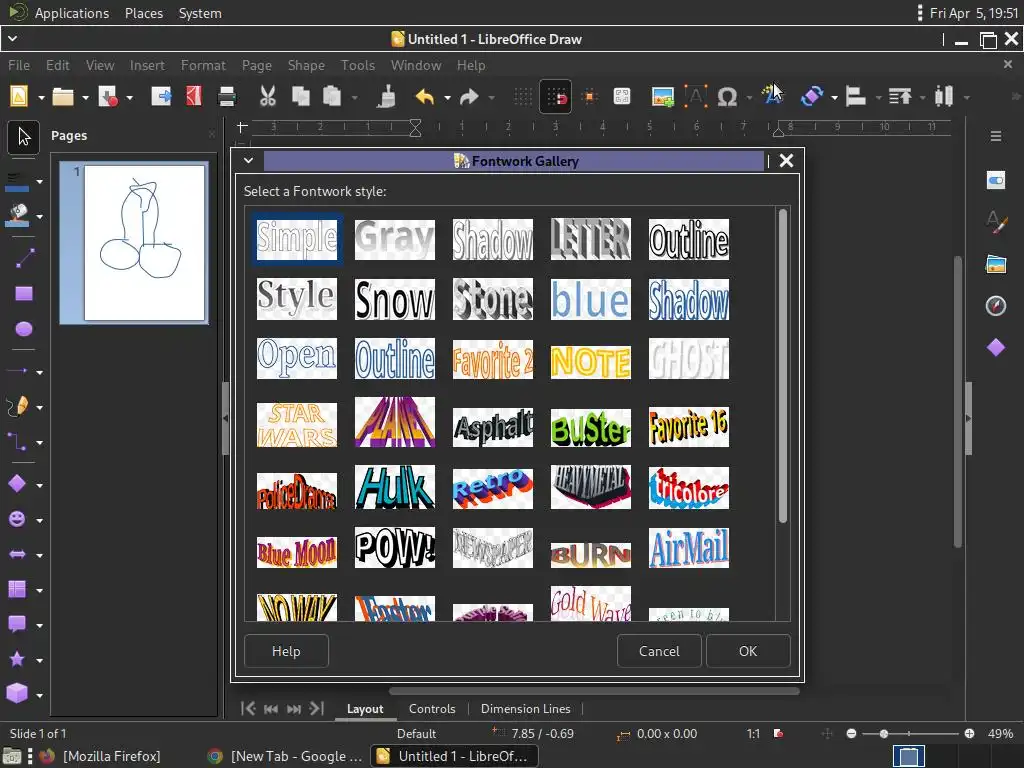
Task: Click the Insert Text Box icon
Action: click(696, 97)
